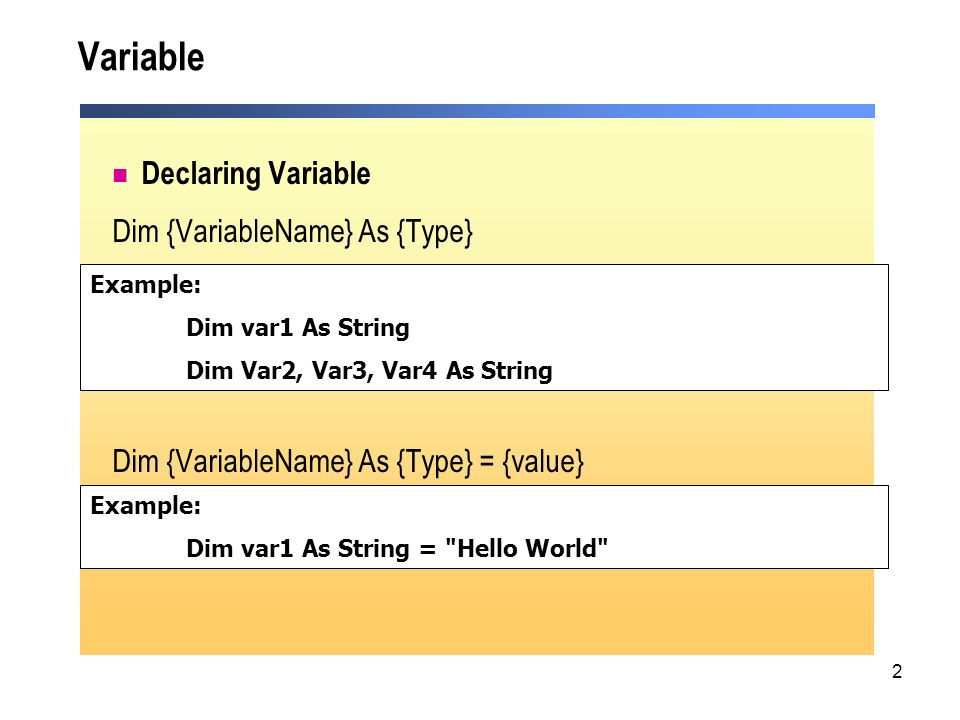Click the first "Dim {VariableName} As {Type}" syntax line
Viewport: 960px width, 720px height.
pyautogui.click(x=293, y=232)
